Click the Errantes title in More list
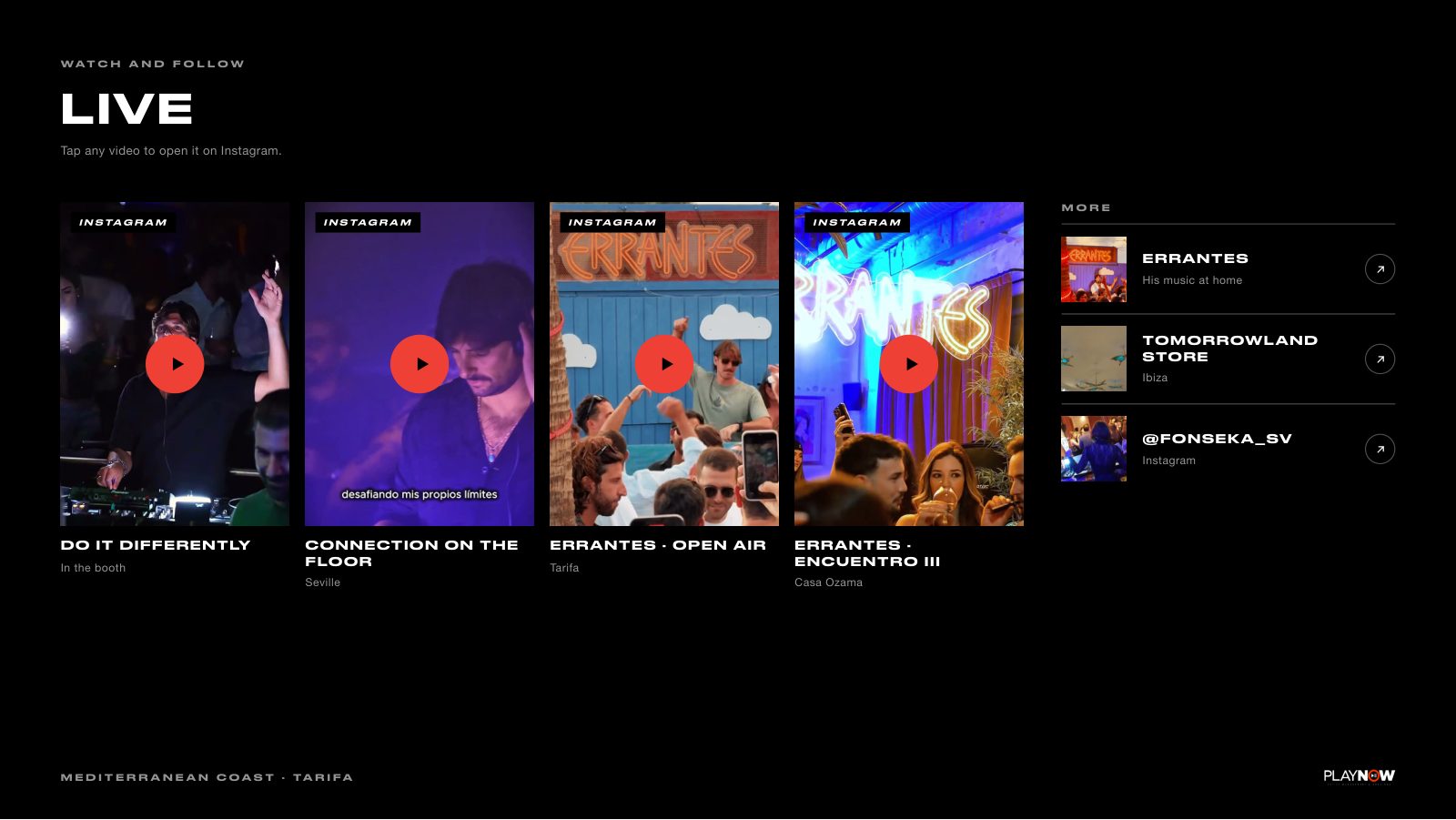Viewport: 1456px width, 820px height. coord(1196,258)
